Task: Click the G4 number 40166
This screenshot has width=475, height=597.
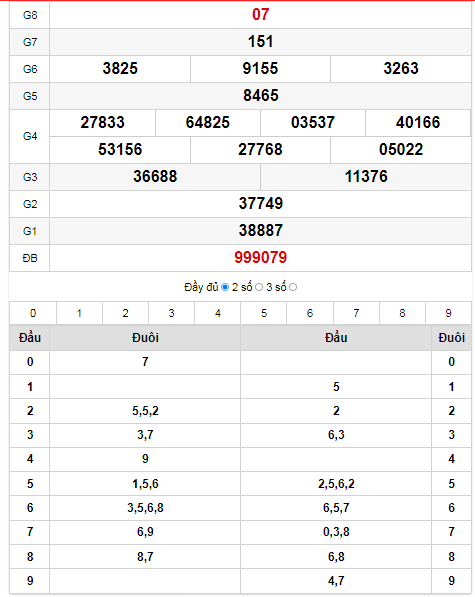Action: pos(418,123)
